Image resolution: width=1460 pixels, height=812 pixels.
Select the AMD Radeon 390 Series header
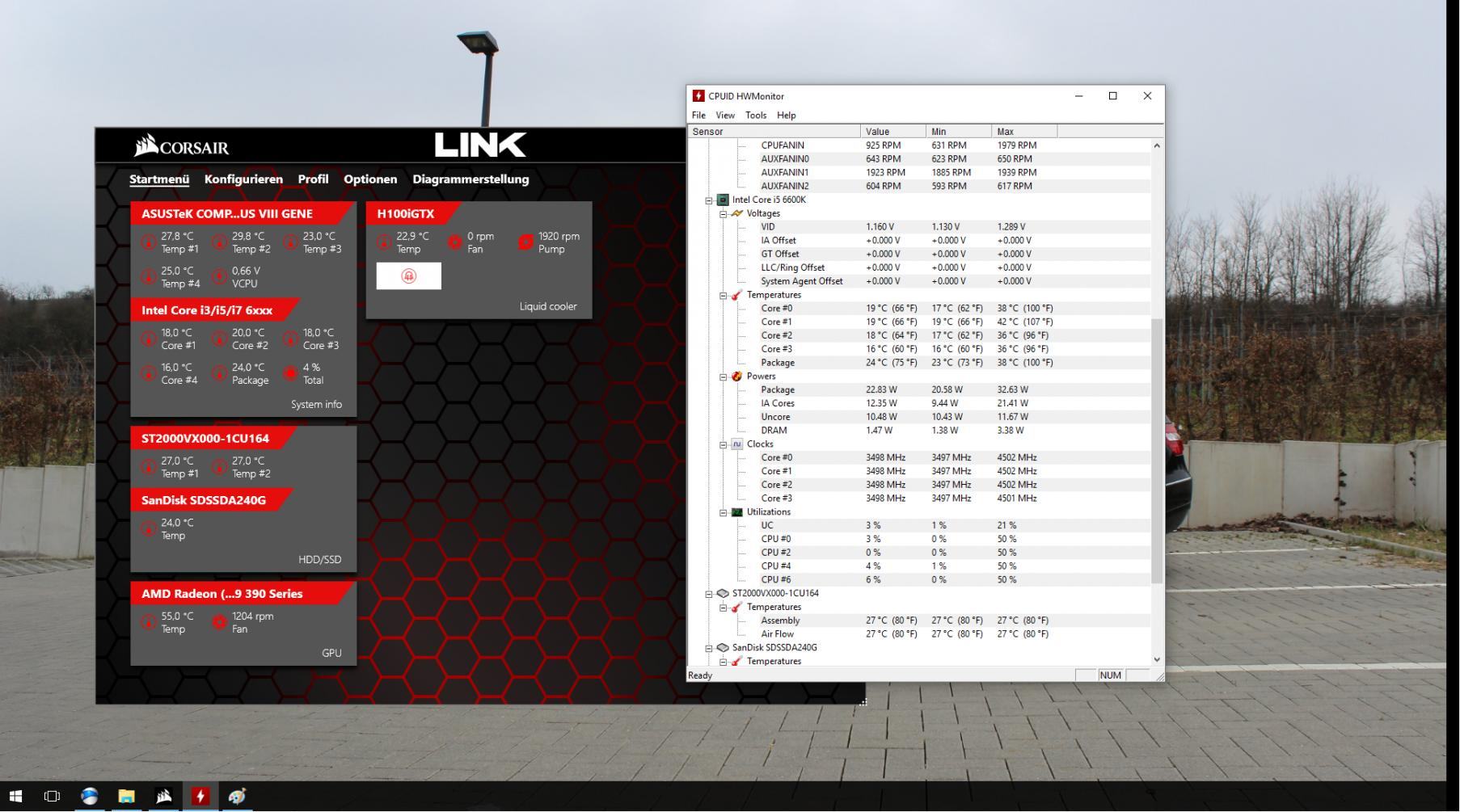pyautogui.click(x=242, y=594)
